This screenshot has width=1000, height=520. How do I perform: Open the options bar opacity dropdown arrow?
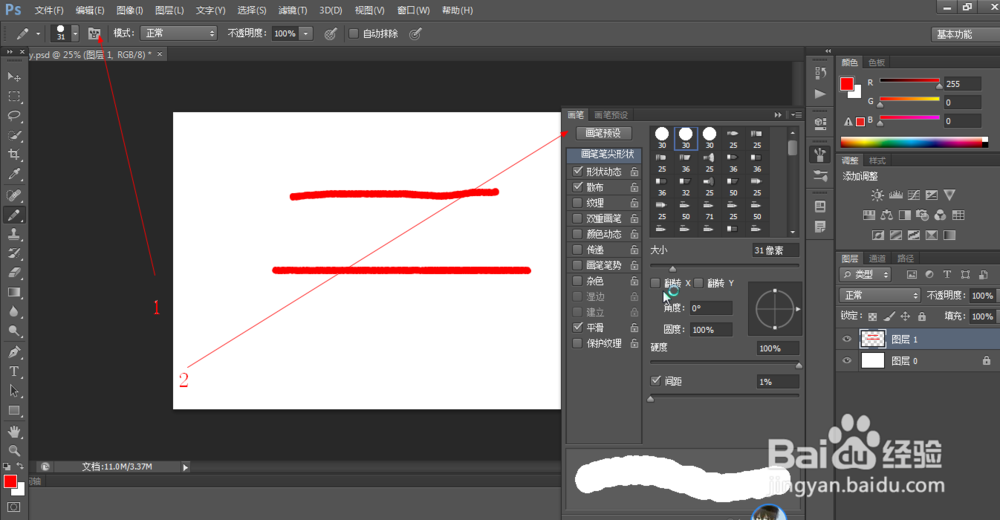tap(306, 33)
